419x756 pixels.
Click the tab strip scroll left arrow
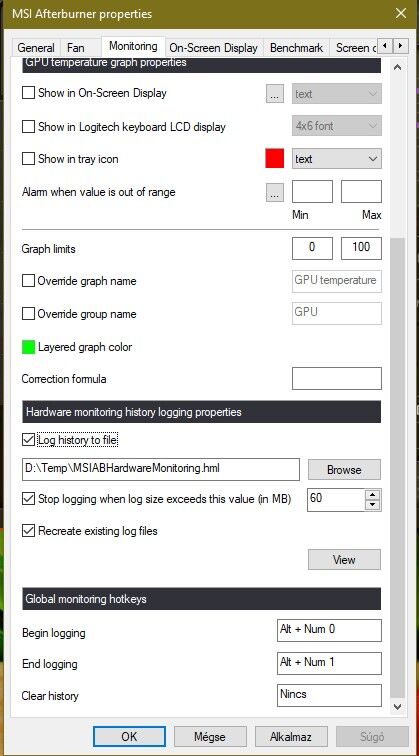385,46
